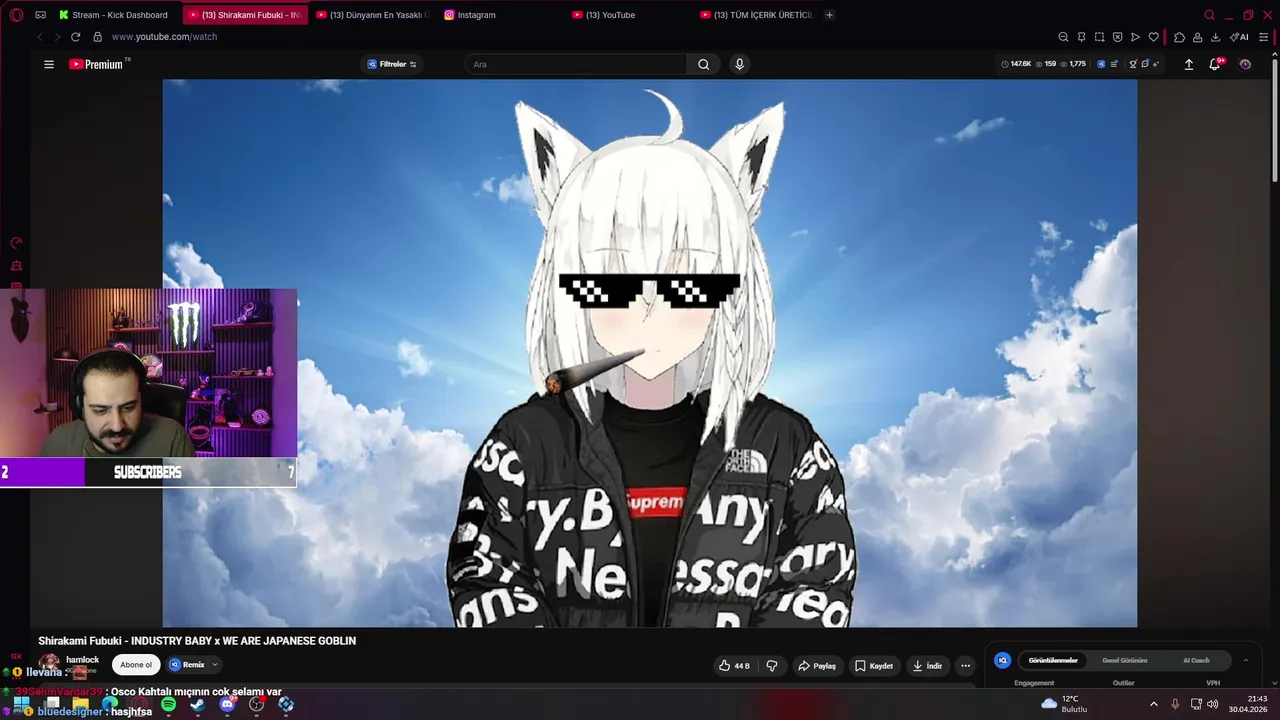Image resolution: width=1280 pixels, height=720 pixels.
Task: Click the Ara search input field
Action: click(575, 64)
